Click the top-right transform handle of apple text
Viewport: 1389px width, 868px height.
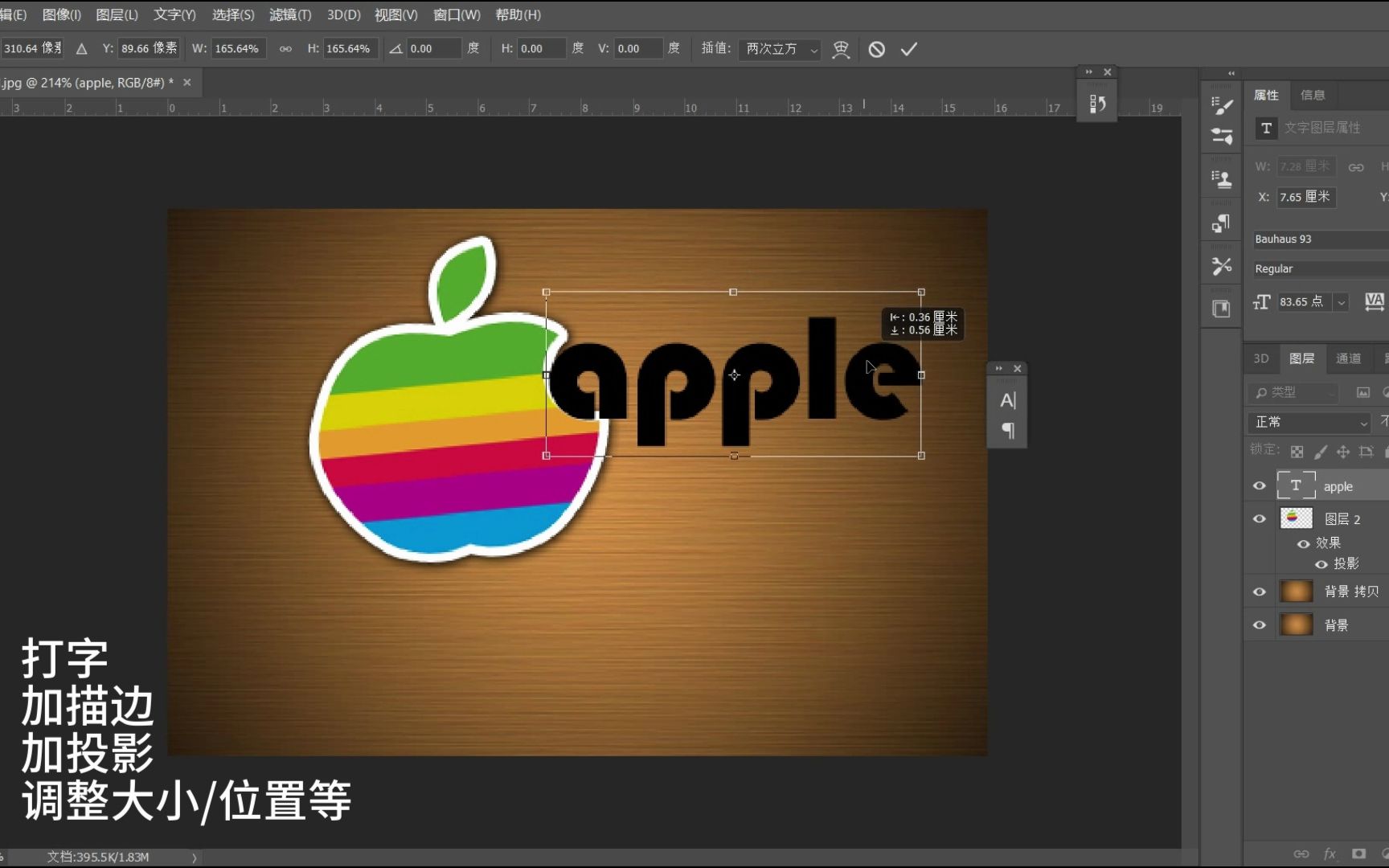(921, 293)
